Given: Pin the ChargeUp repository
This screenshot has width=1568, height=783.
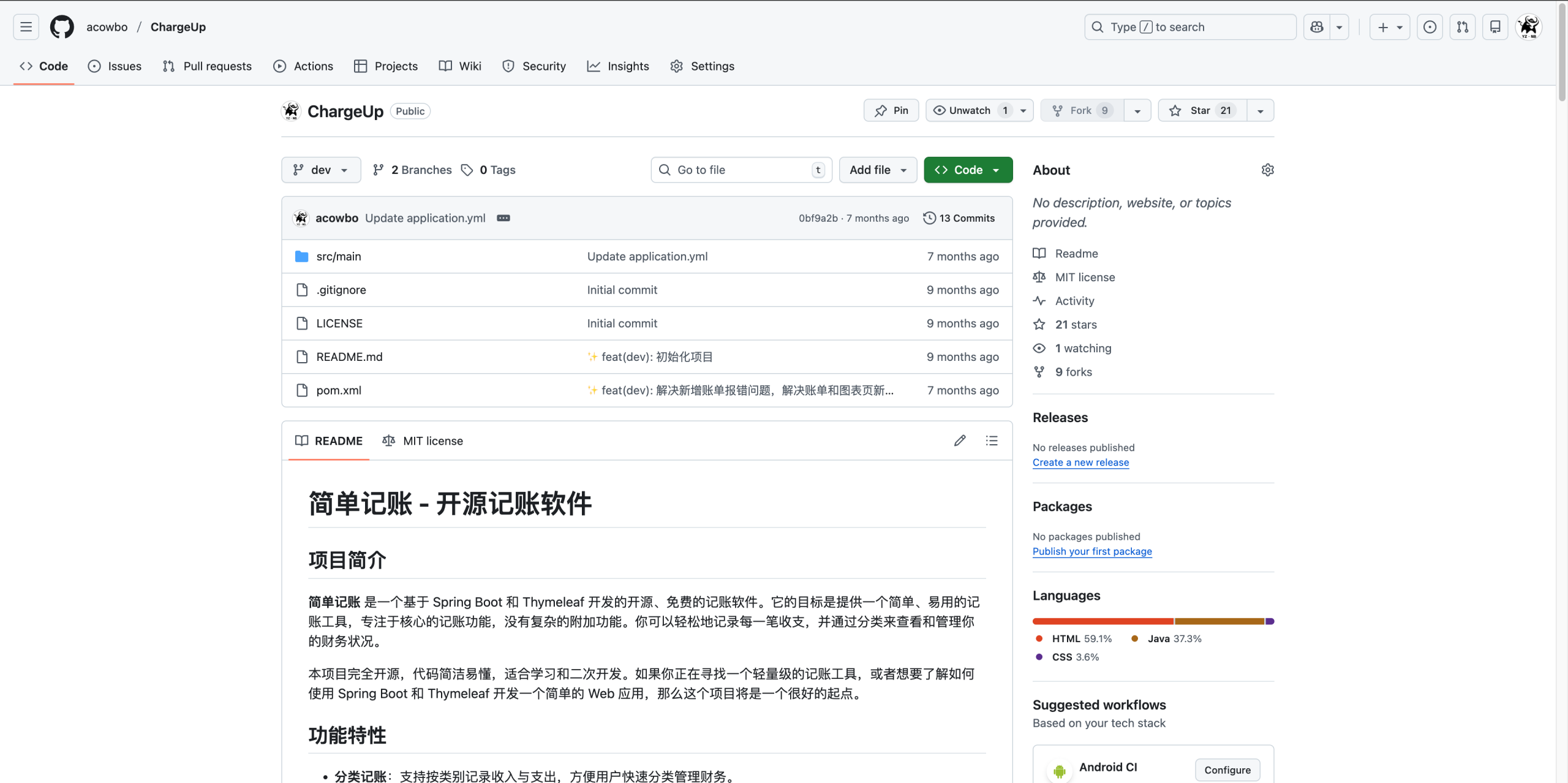Looking at the screenshot, I should pos(891,110).
